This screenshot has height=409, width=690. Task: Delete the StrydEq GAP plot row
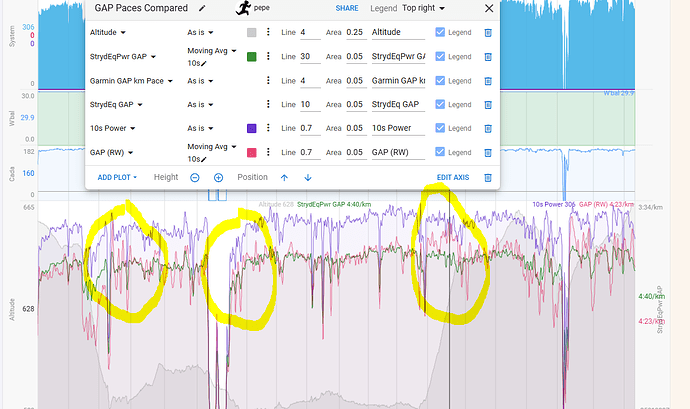pyautogui.click(x=488, y=105)
